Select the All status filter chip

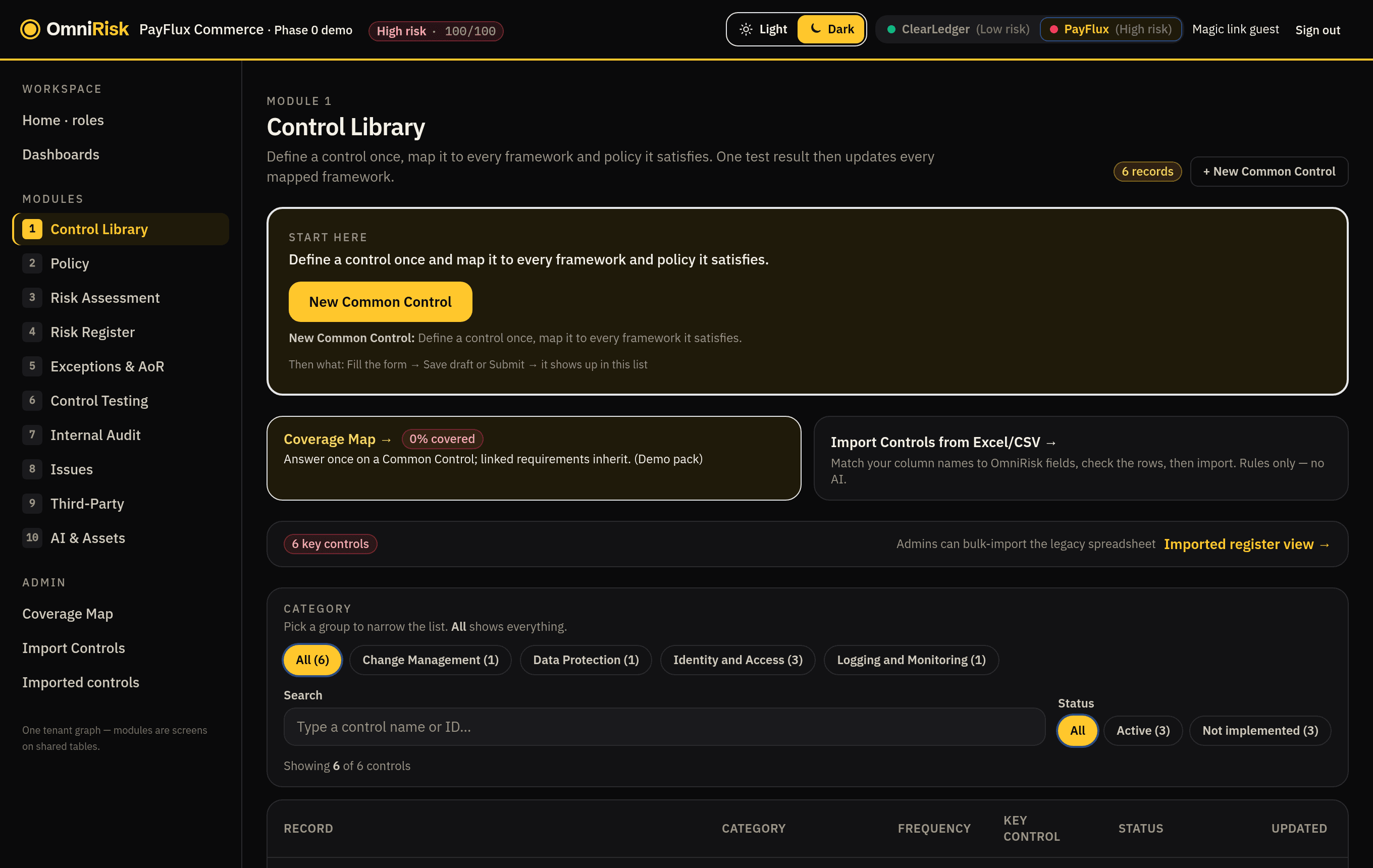(x=1077, y=731)
